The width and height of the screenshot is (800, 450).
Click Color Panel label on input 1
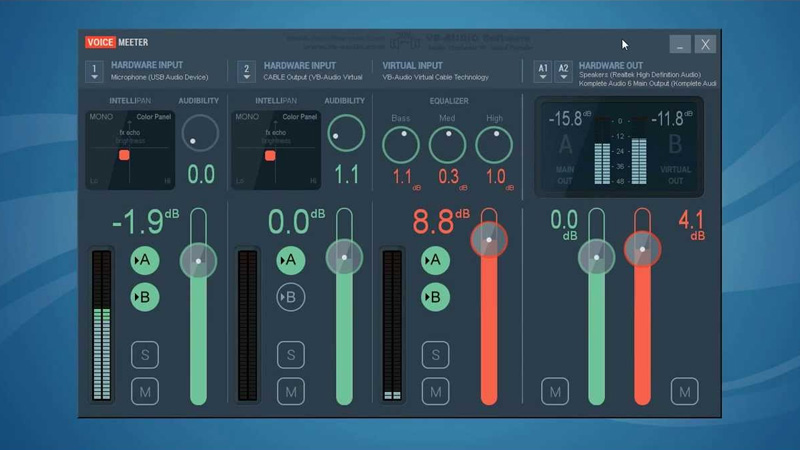[x=154, y=117]
